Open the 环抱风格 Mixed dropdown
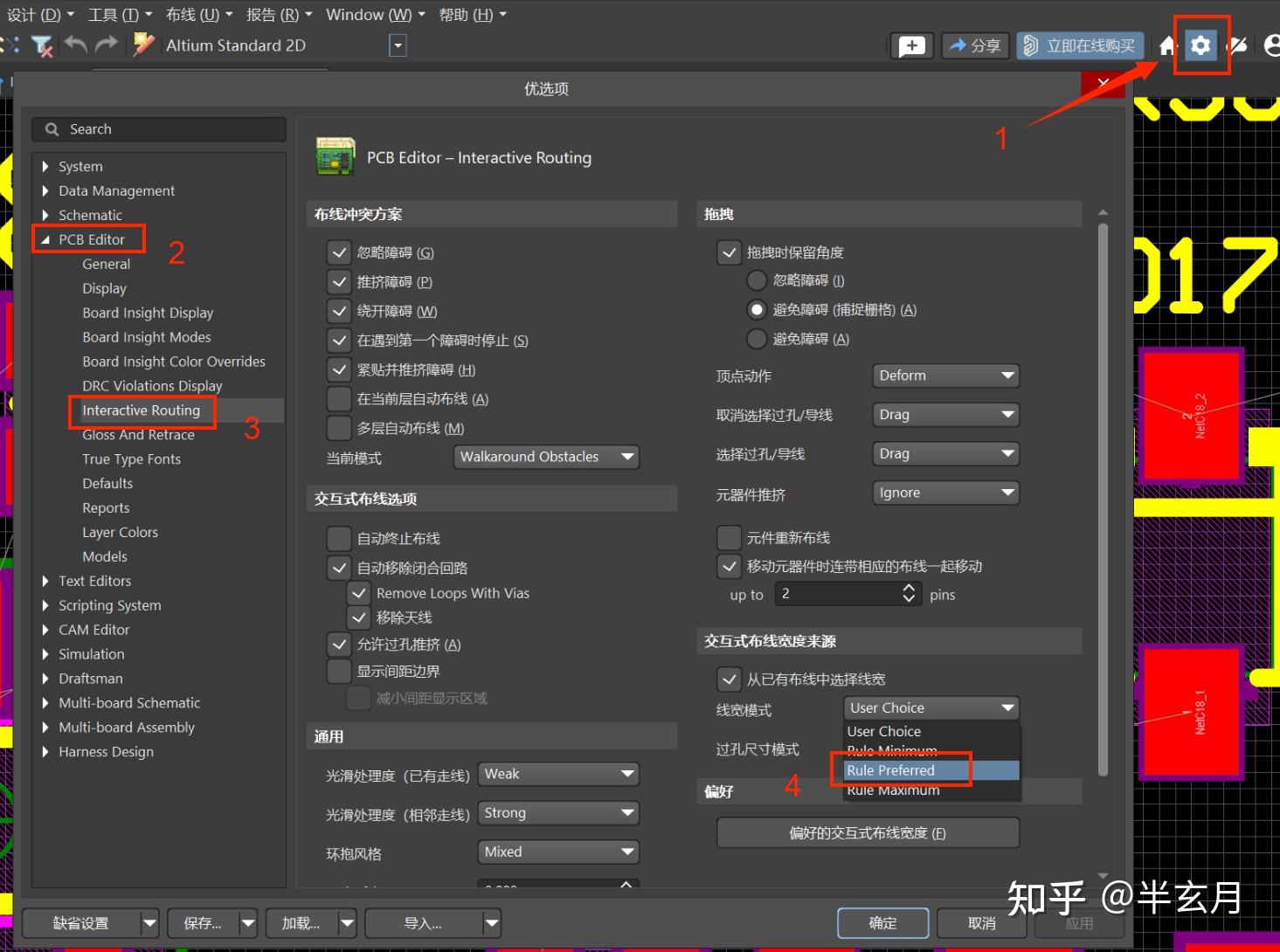1280x952 pixels. (x=558, y=852)
